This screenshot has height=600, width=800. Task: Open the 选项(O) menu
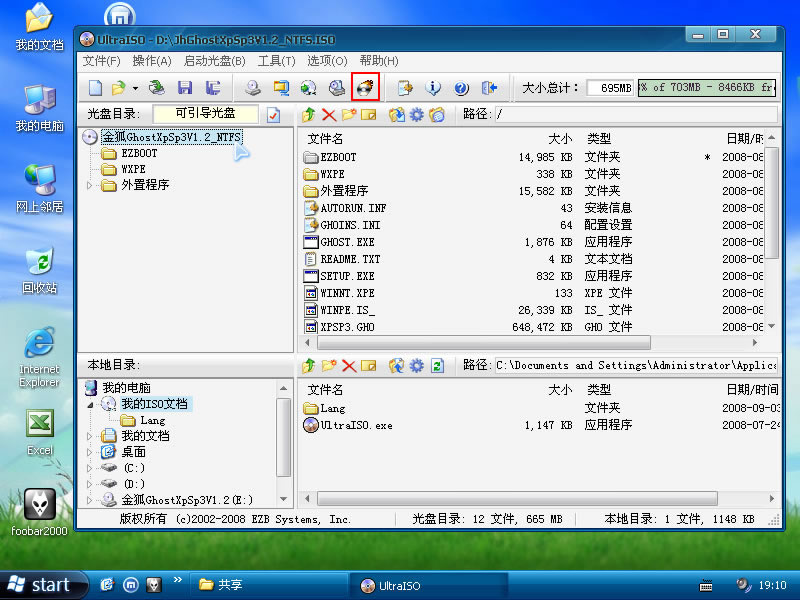[327, 61]
